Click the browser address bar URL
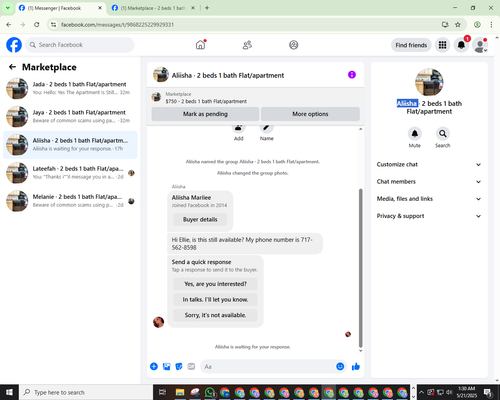 (x=117, y=25)
